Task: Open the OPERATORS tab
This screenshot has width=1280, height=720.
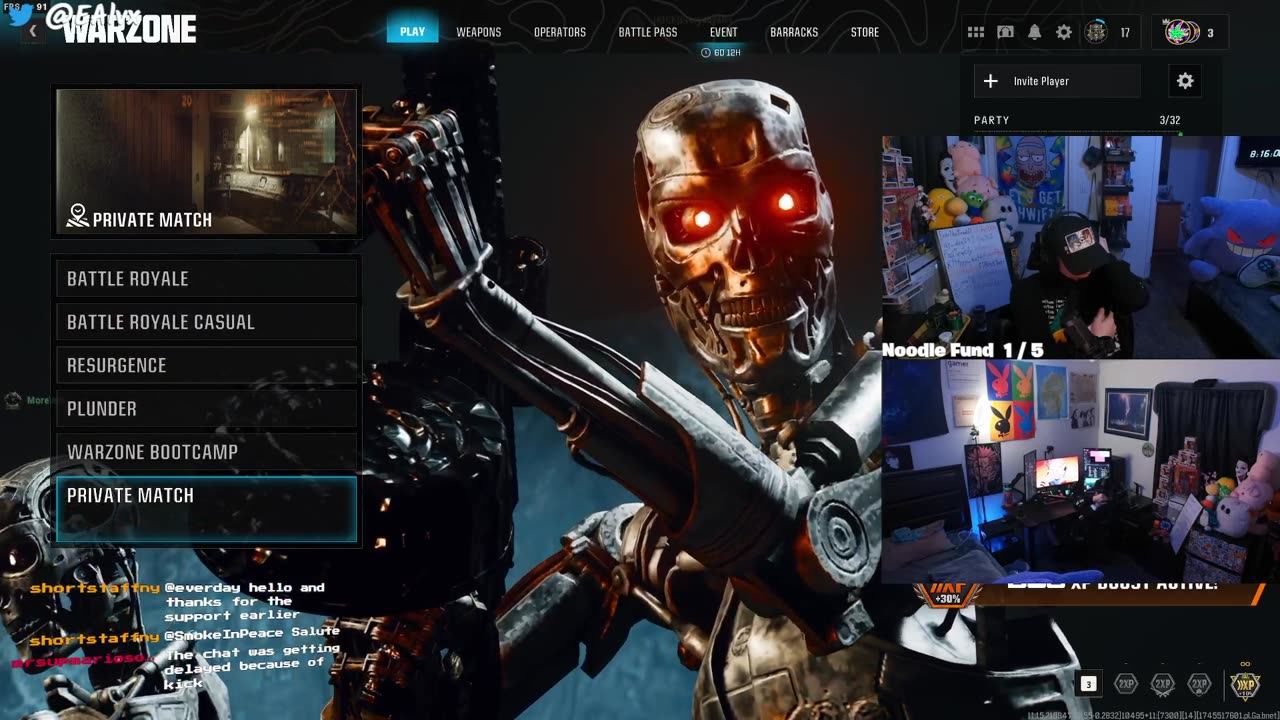Action: coord(560,32)
